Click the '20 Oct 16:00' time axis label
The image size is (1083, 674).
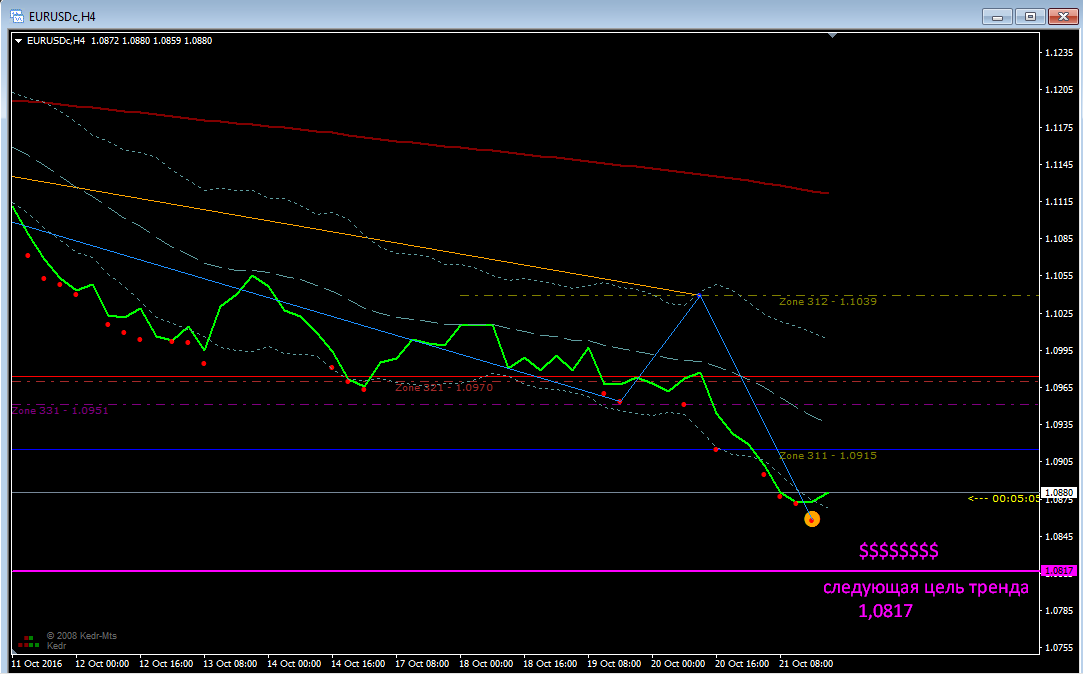coord(741,664)
